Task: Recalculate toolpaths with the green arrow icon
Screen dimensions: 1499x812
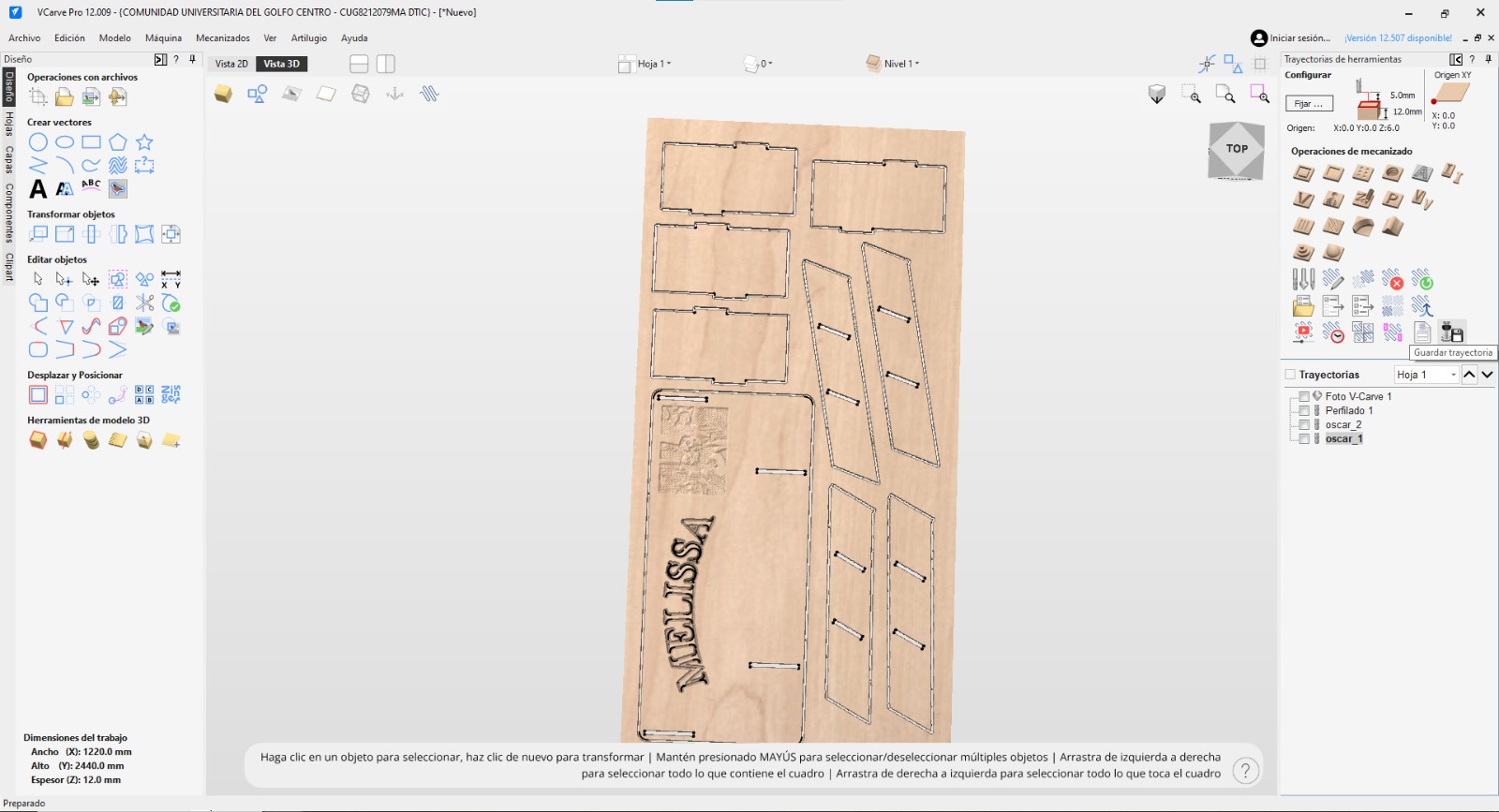Action: [x=1422, y=279]
